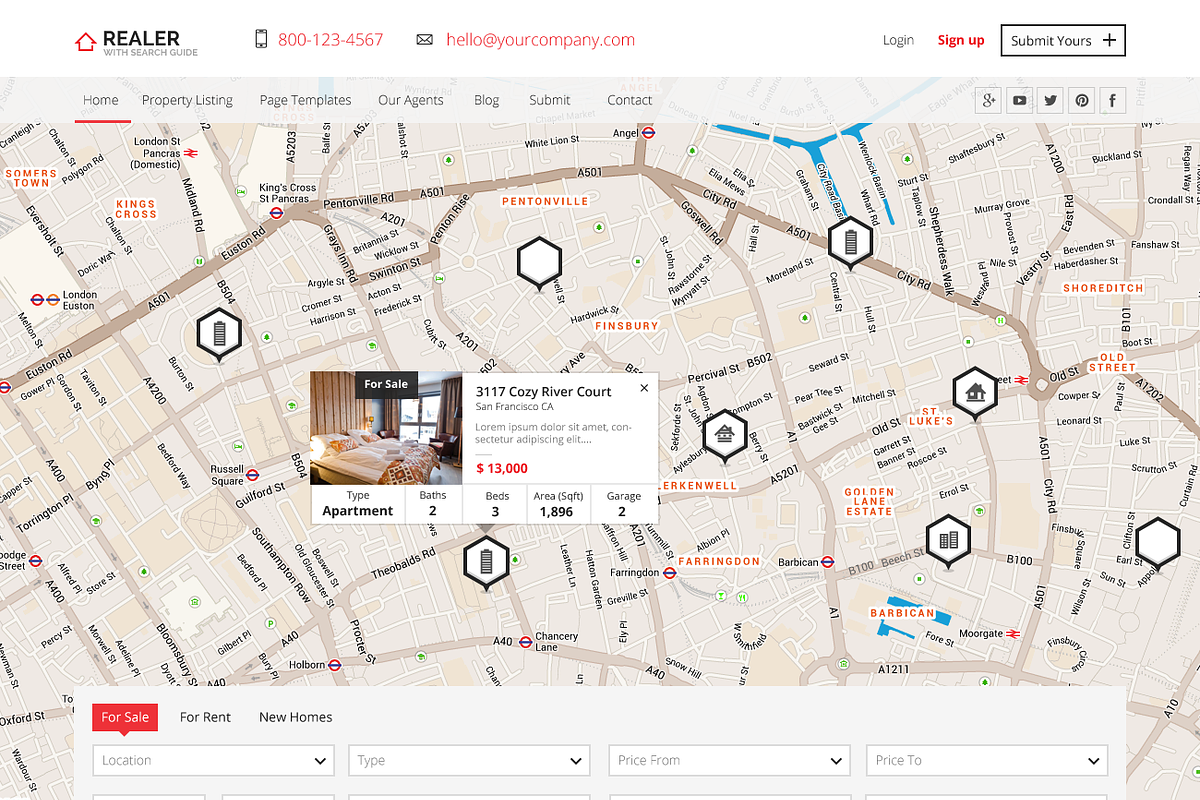
Task: Open the Facebook social icon
Action: pos(1112,100)
